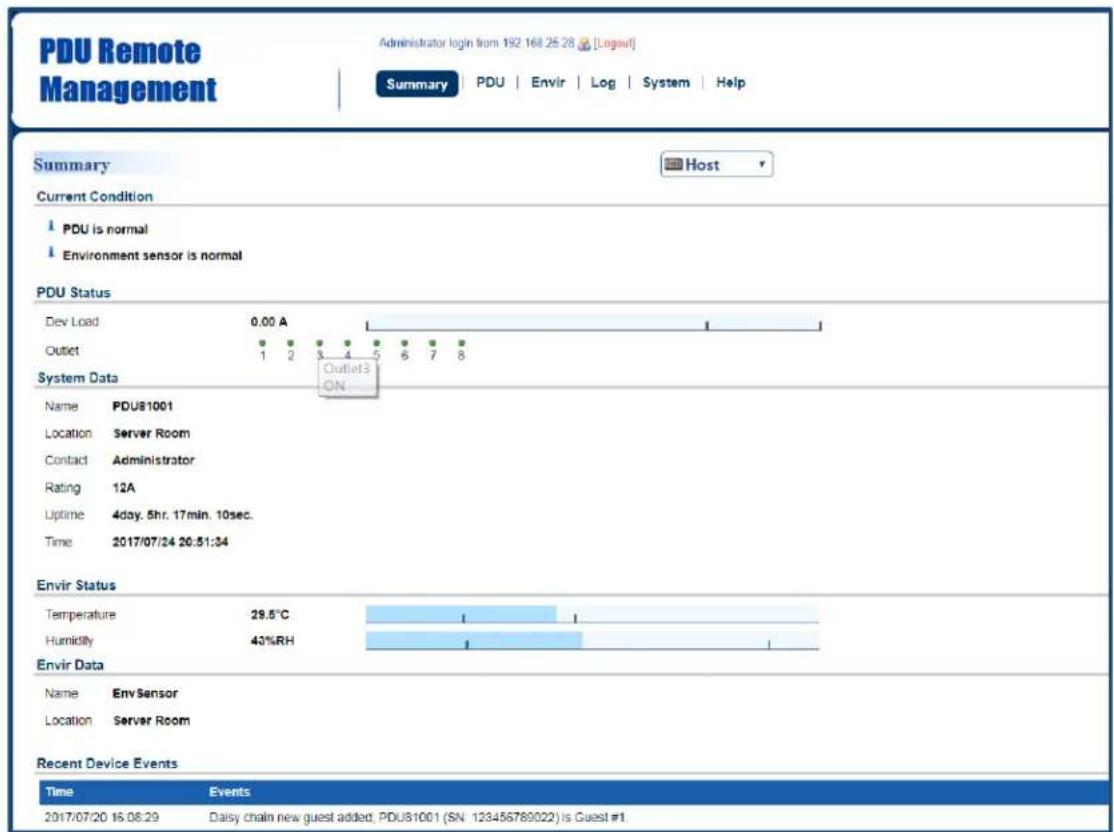
Task: Click the green indicator for outlet 7
Action: click(433, 342)
